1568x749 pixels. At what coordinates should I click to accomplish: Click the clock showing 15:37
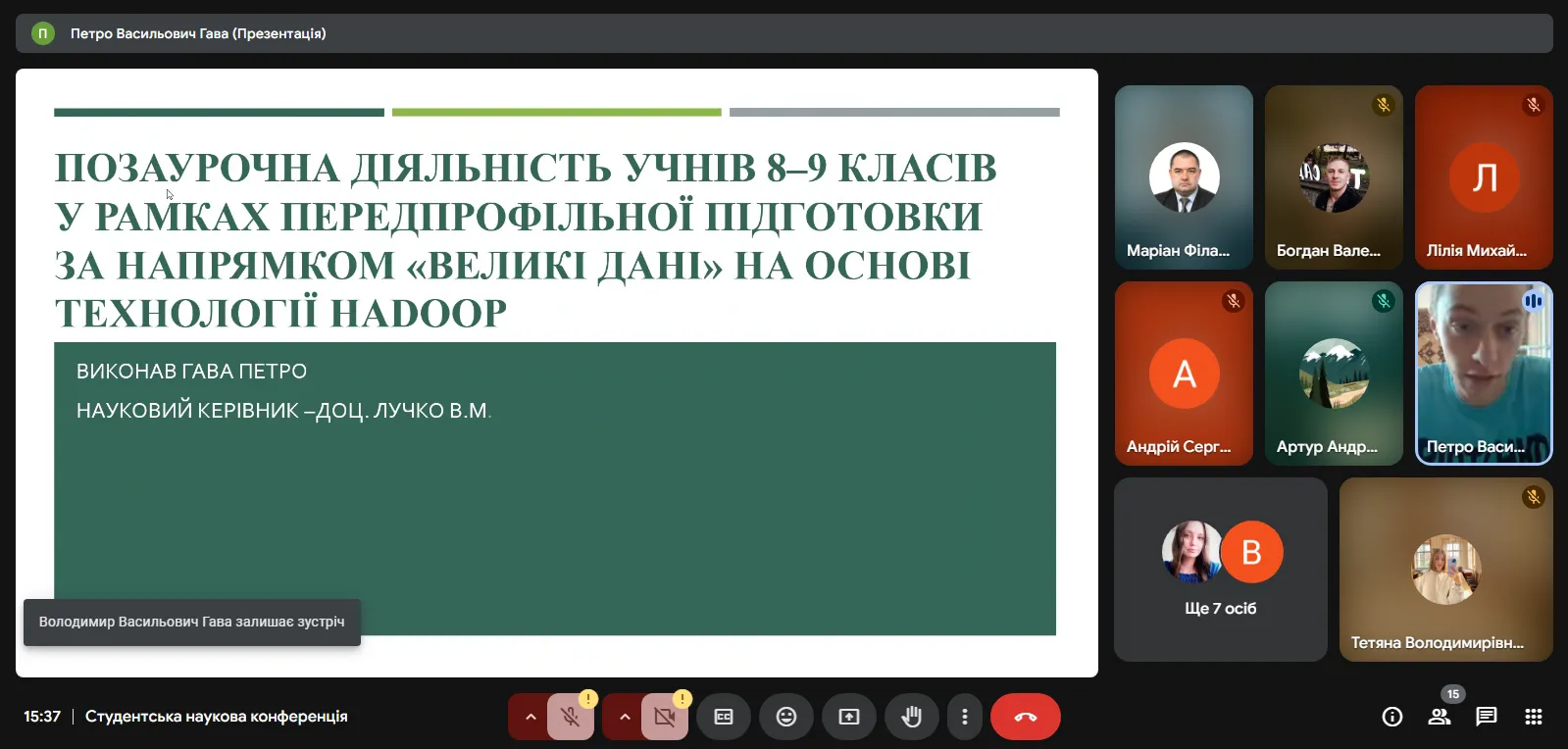point(42,717)
